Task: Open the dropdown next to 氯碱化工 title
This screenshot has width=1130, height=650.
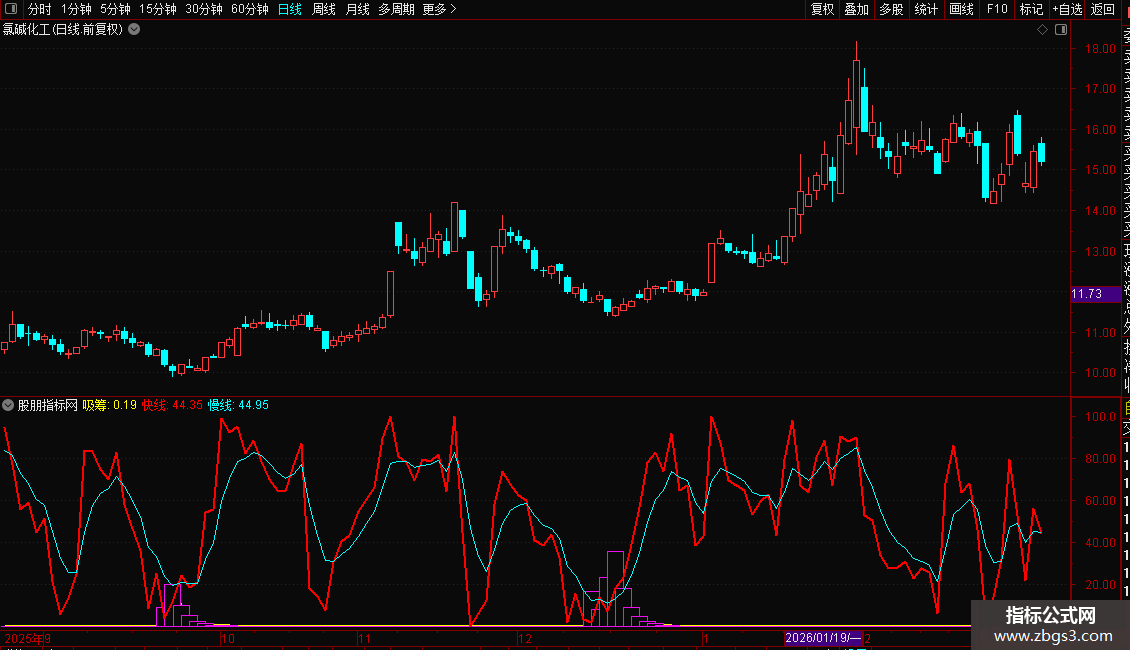Action: (134, 29)
